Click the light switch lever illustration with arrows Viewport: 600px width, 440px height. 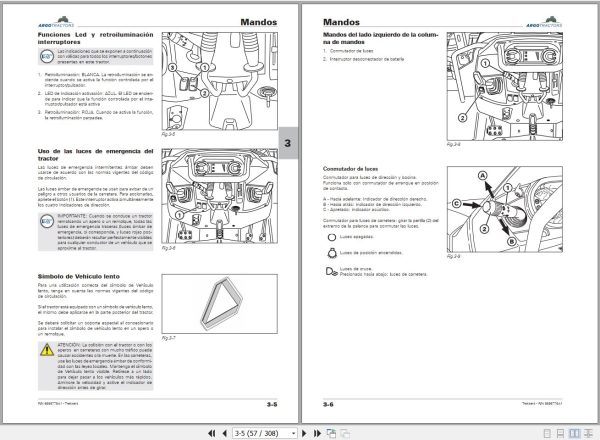(x=505, y=209)
